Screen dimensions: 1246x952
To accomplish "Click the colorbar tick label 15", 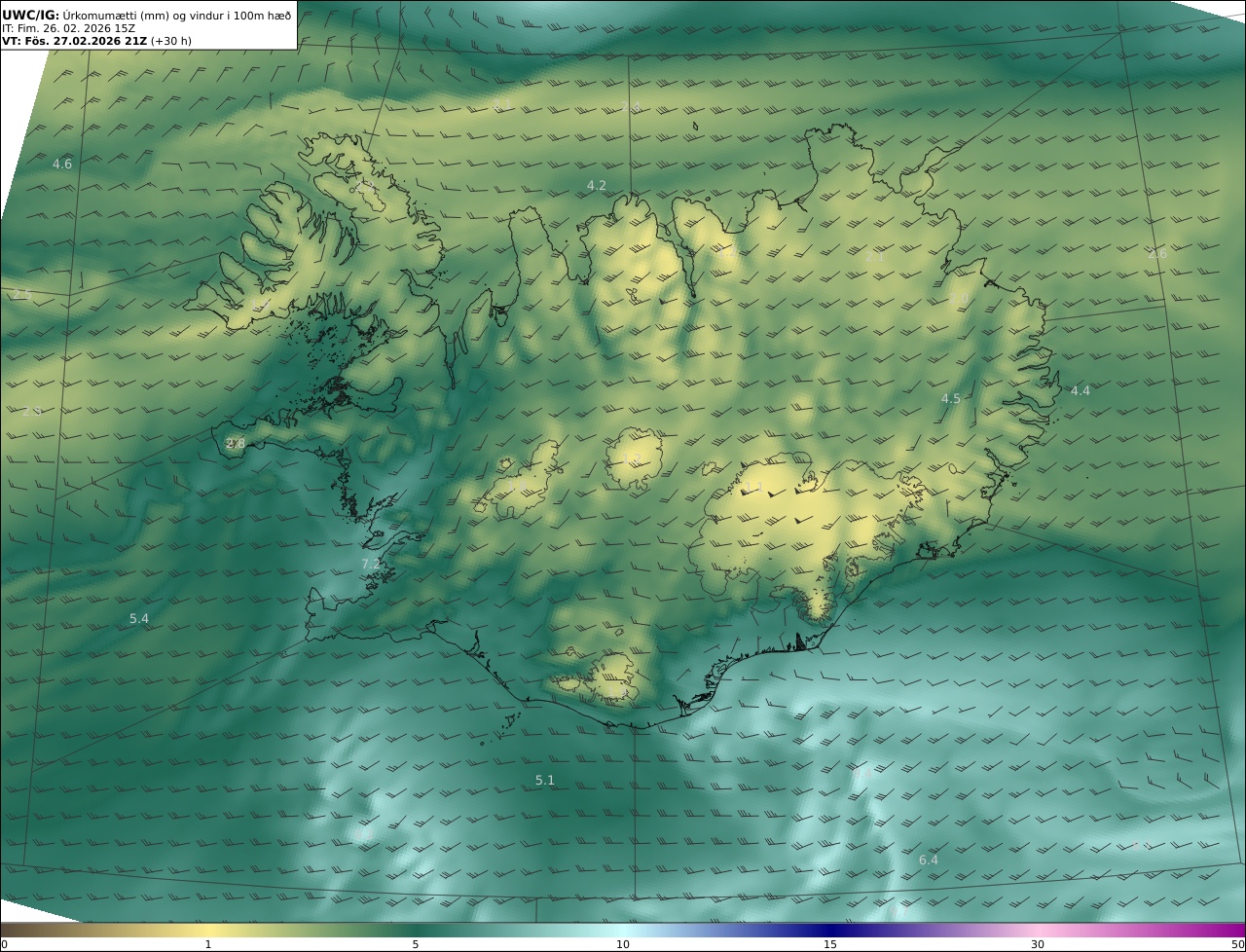I will click(830, 944).
